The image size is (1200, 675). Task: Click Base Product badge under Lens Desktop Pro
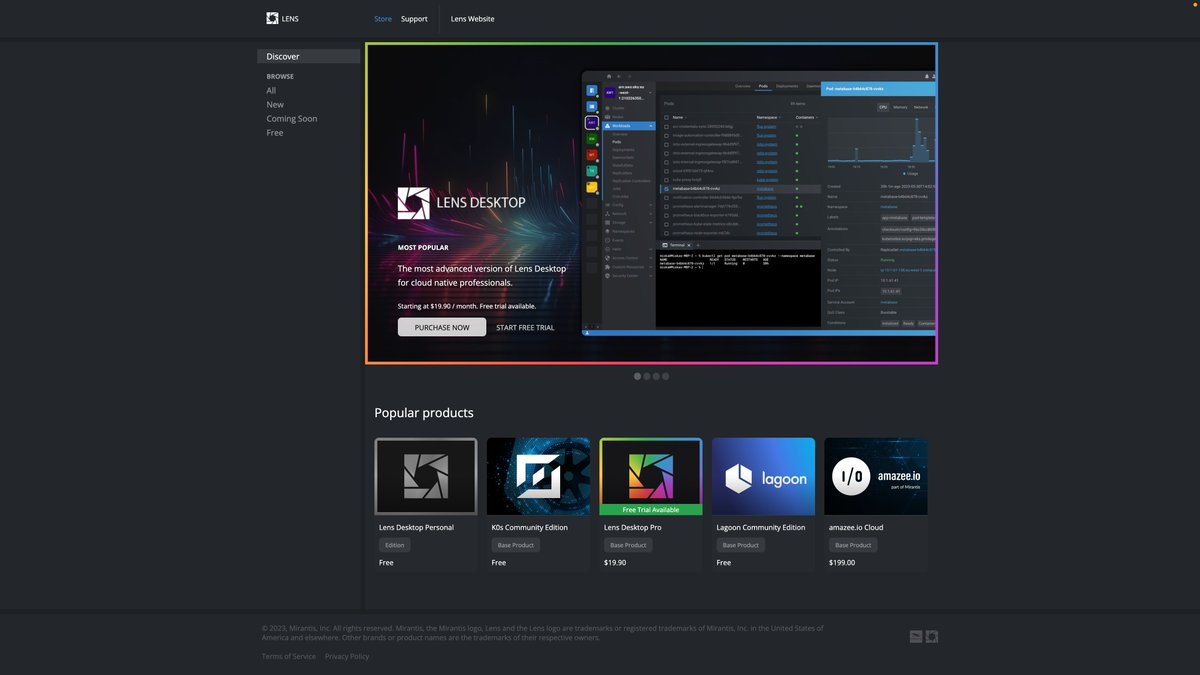pyautogui.click(x=629, y=545)
